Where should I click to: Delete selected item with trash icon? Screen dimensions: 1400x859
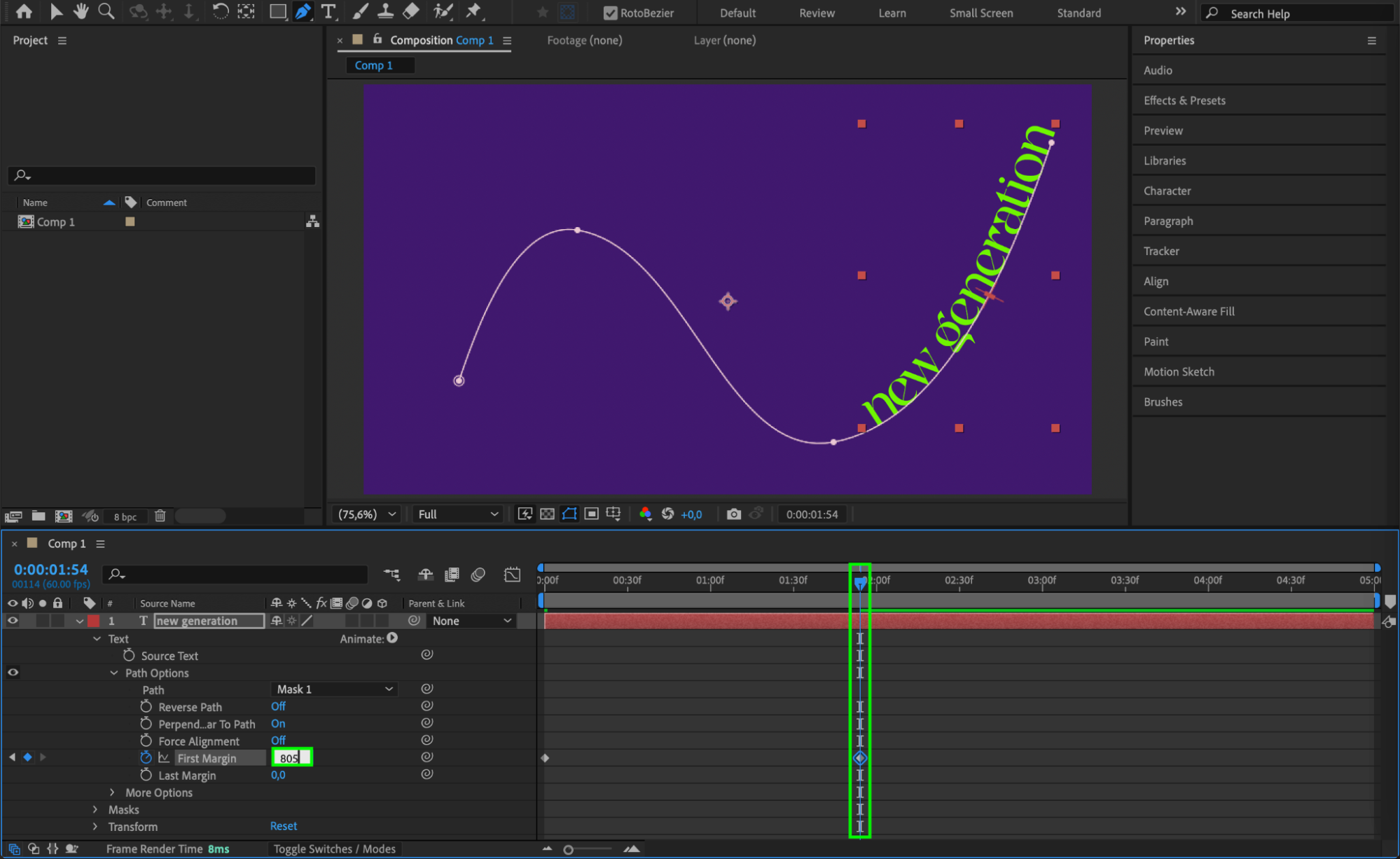pos(160,516)
